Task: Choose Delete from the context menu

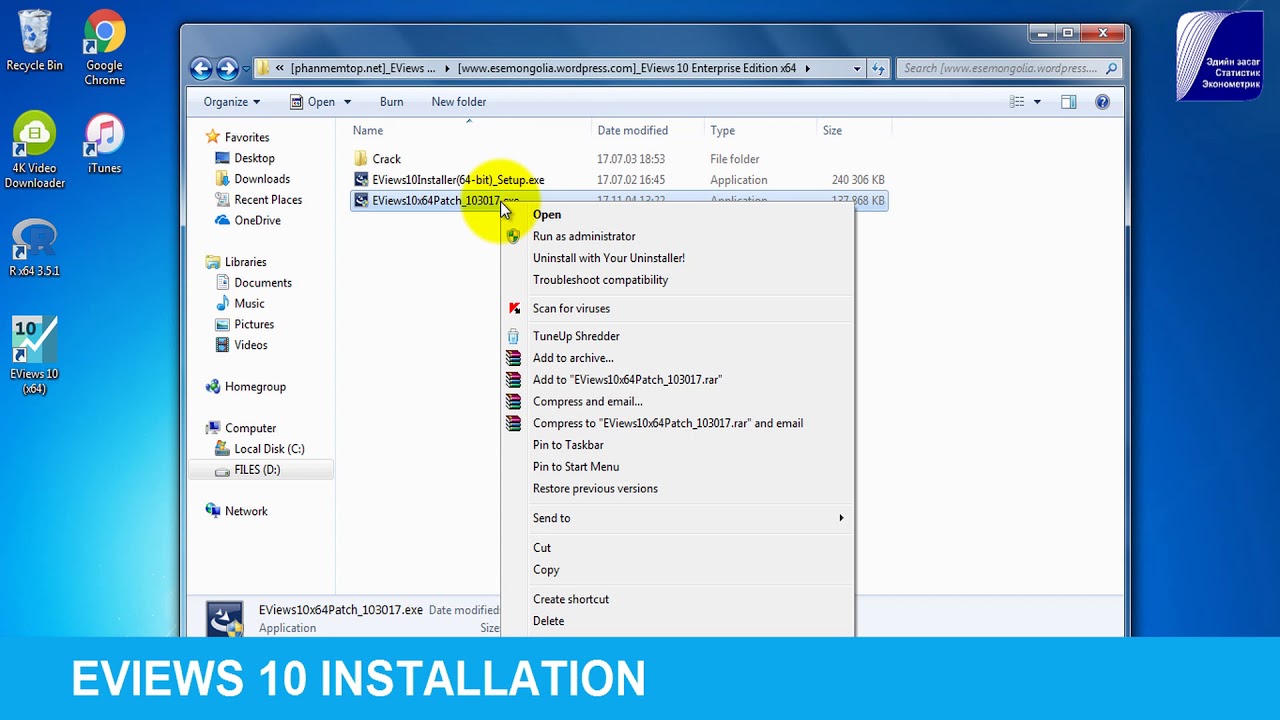Action: tap(549, 621)
